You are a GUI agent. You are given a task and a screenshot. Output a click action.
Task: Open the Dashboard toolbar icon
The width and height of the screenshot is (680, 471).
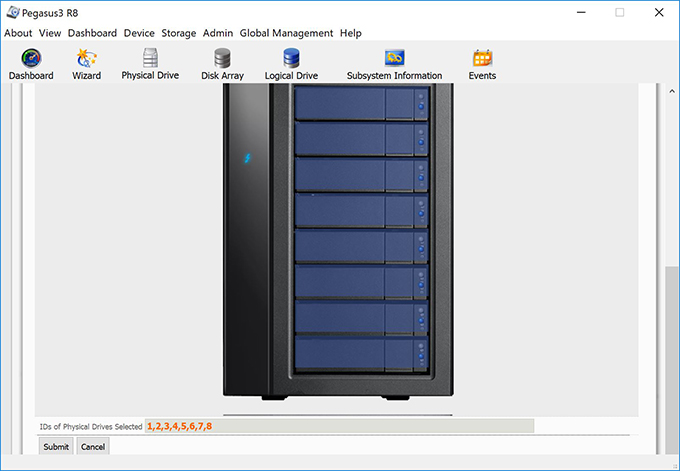pos(31,64)
